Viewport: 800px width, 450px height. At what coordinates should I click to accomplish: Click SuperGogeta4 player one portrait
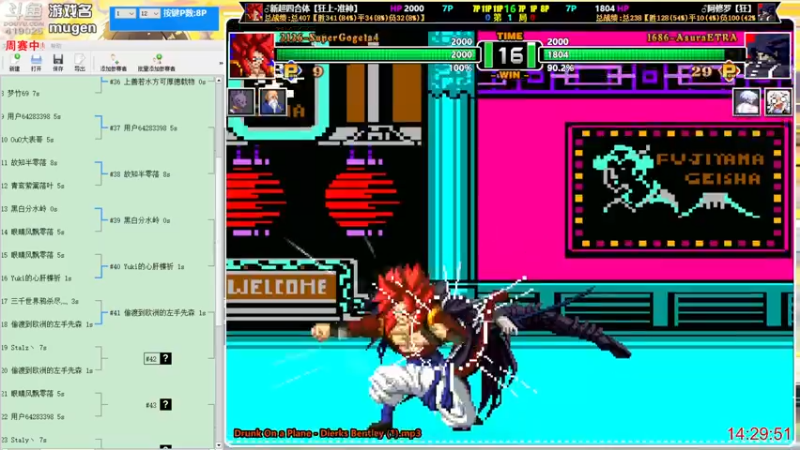tap(252, 55)
